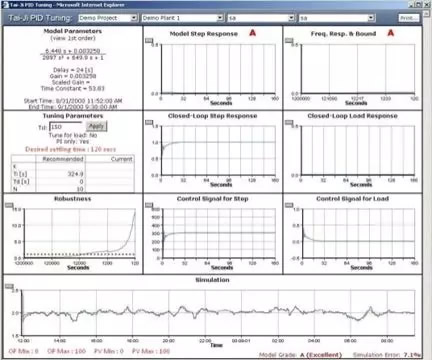Open the Demo Project dropdown
432x360 pixels.
point(134,18)
